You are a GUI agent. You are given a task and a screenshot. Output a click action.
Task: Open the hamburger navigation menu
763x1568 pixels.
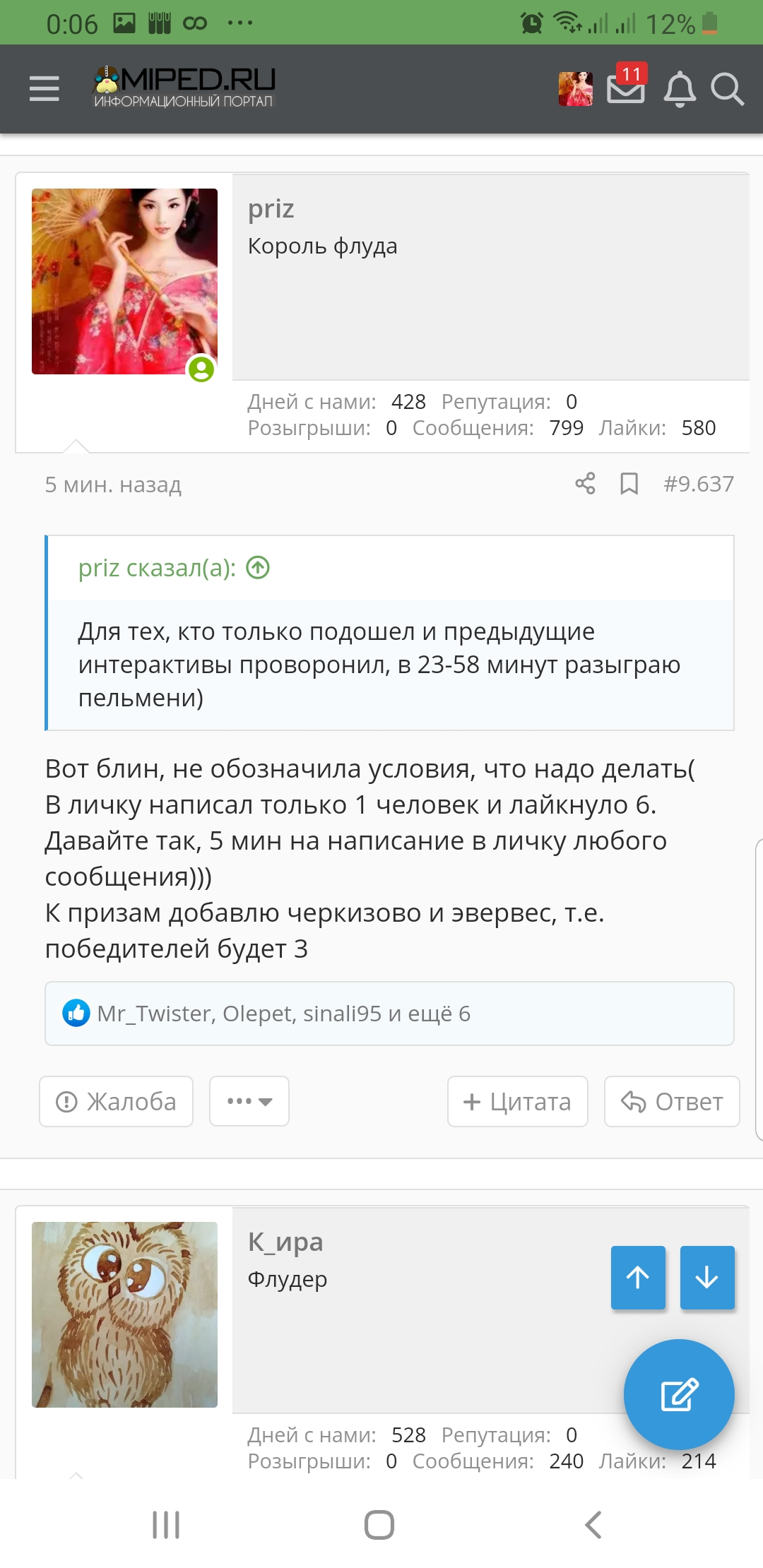(44, 89)
